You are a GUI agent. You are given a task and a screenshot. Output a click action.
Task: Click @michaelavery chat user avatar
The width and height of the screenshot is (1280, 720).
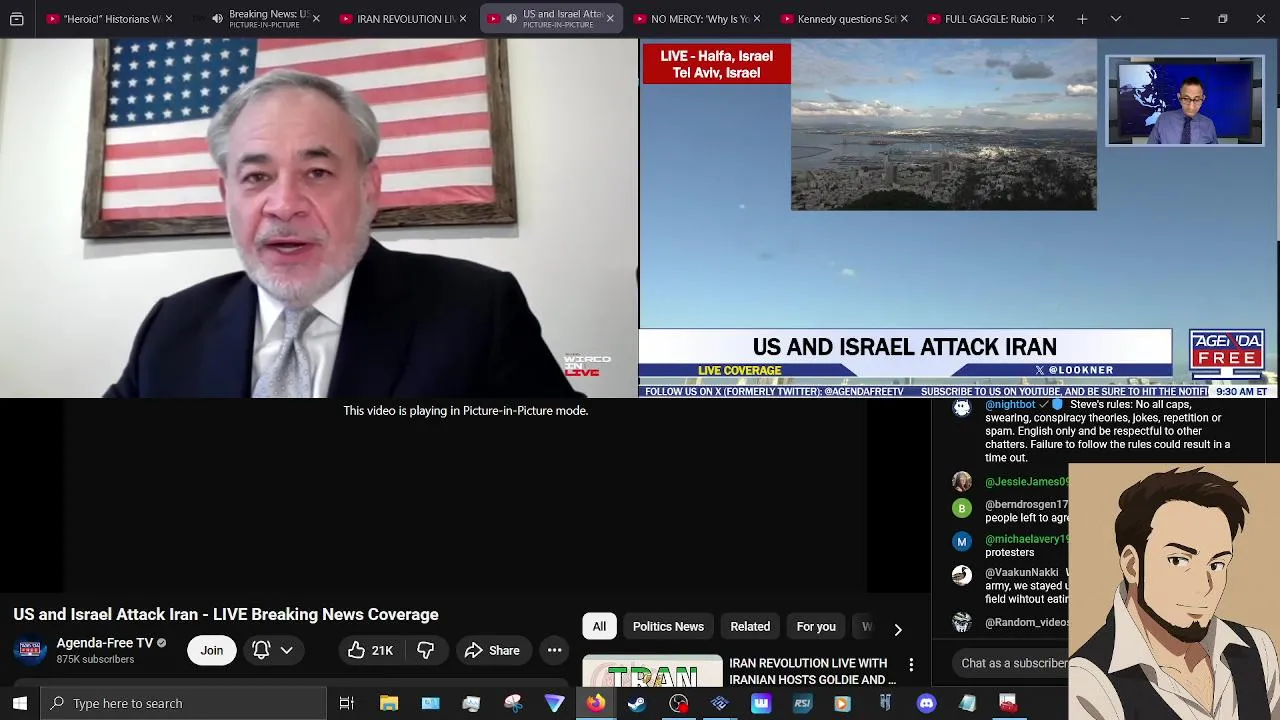click(962, 541)
